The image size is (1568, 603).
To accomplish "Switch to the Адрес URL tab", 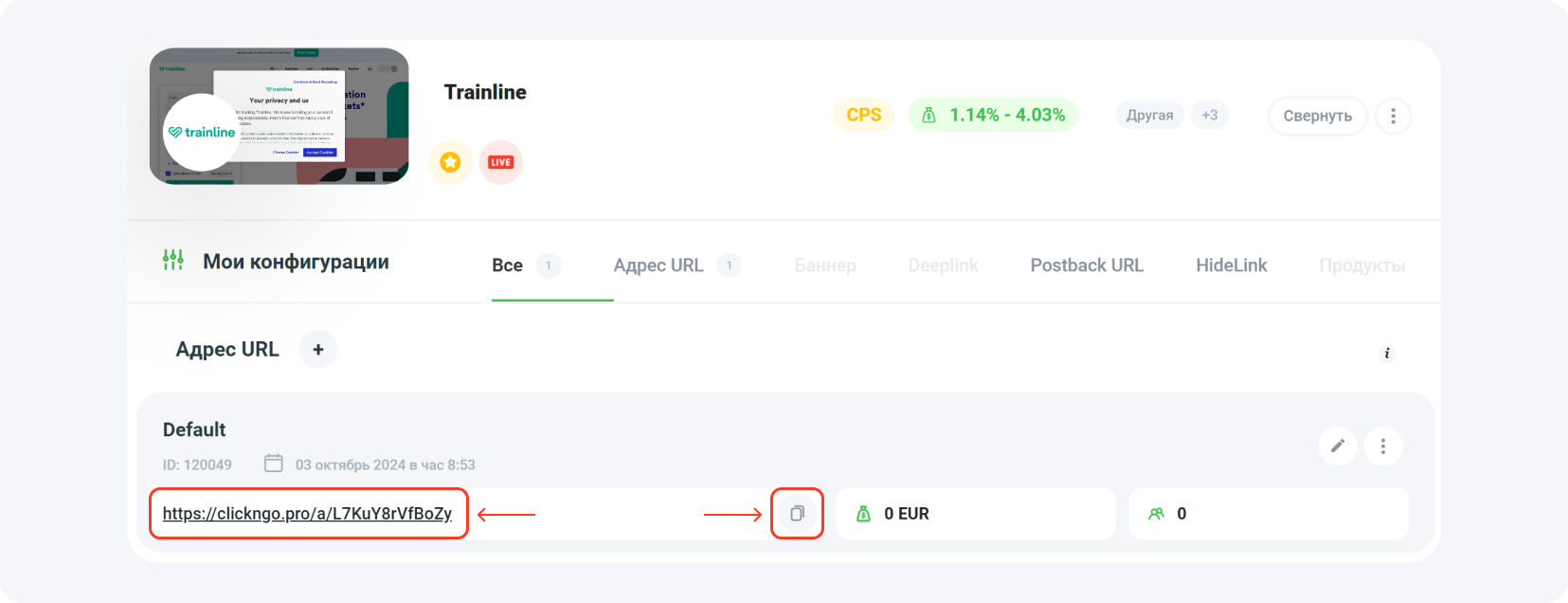I will tap(658, 265).
